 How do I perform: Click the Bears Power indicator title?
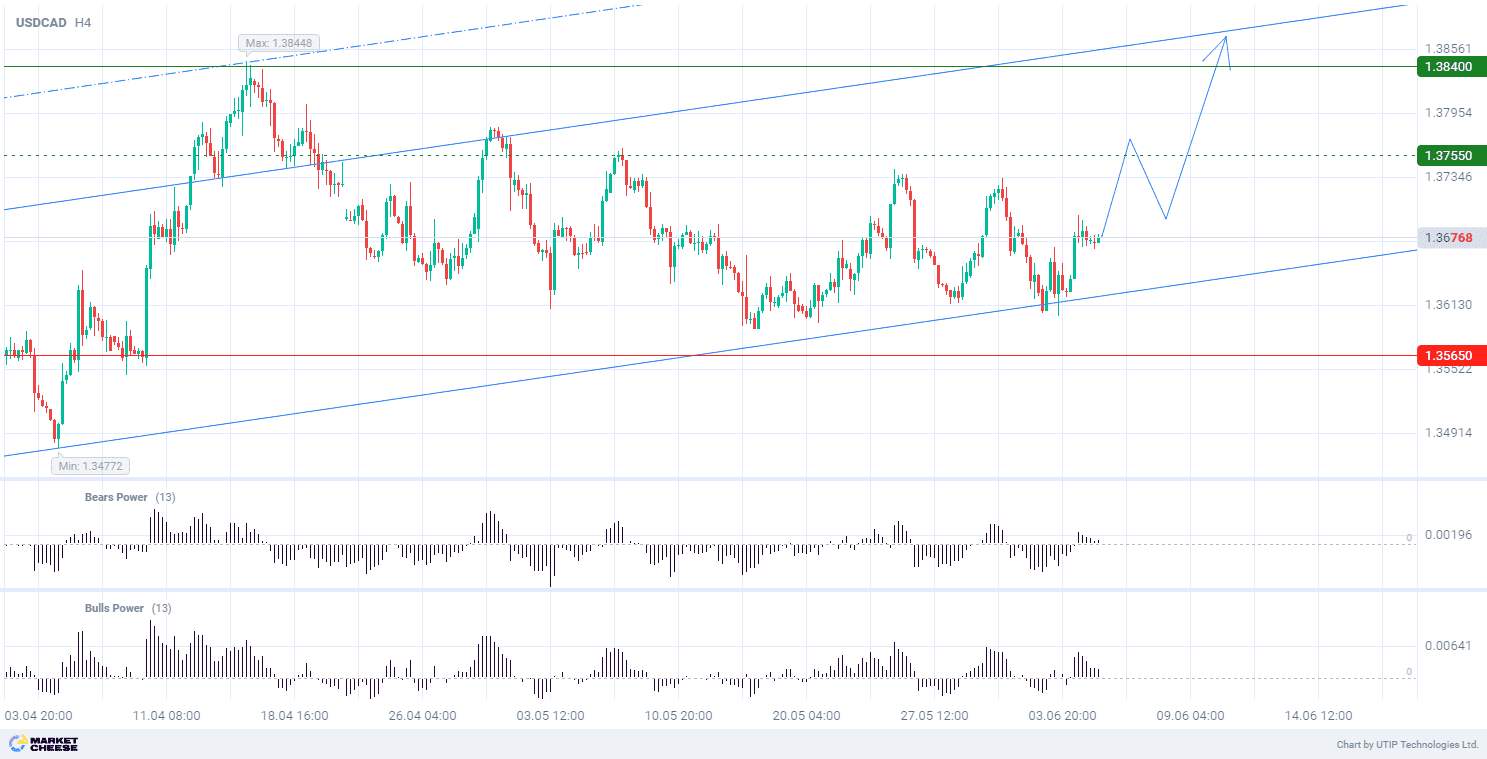coord(116,497)
